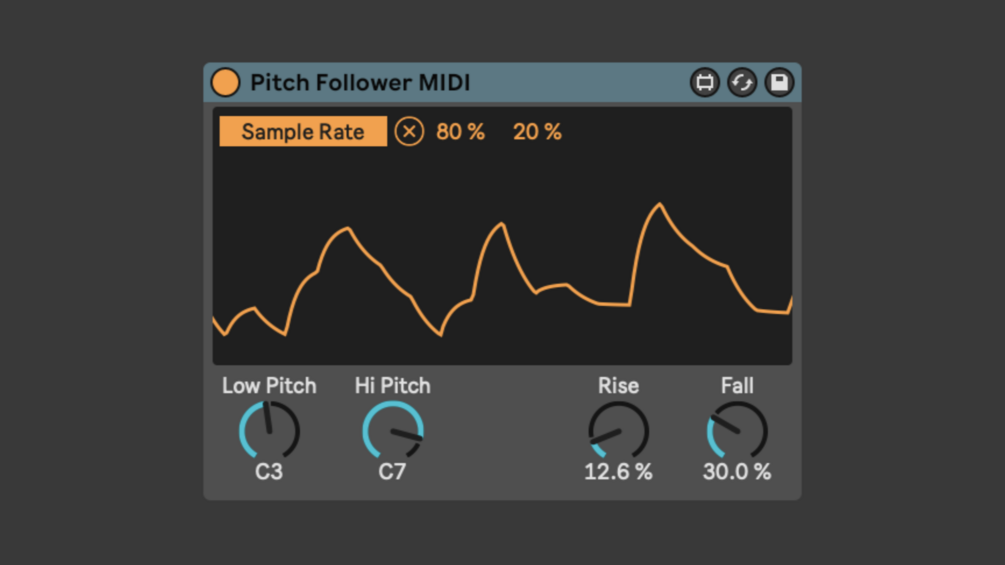The height and width of the screenshot is (565, 1005).
Task: Toggle the Sample Rate button
Action: click(303, 131)
